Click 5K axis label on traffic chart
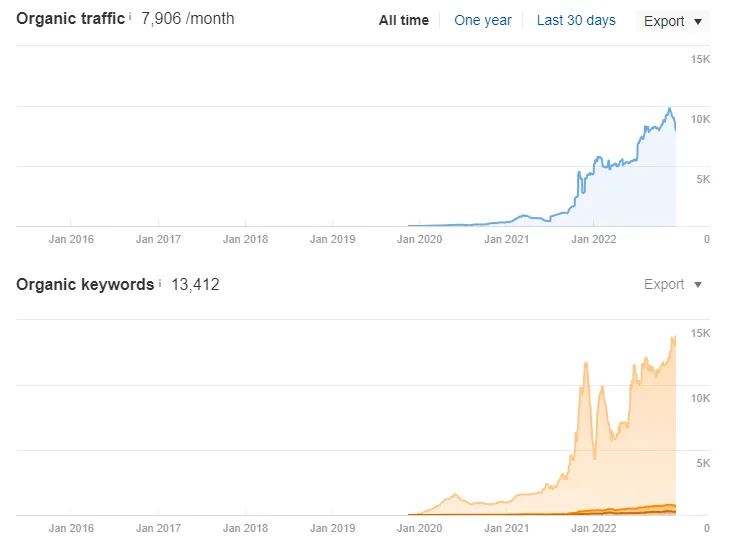The height and width of the screenshot is (545, 731). coord(703,179)
